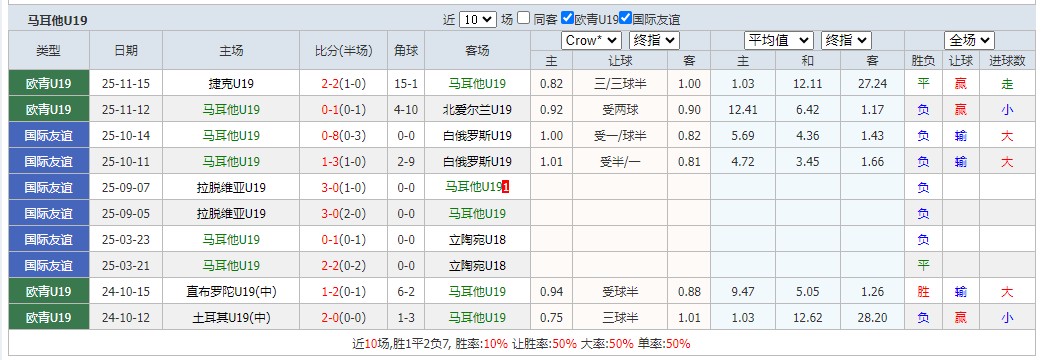1041x360 pixels.
Task: Open 拉脱维亚U19 link in the 25-09-07 row
Action: click(x=231, y=187)
